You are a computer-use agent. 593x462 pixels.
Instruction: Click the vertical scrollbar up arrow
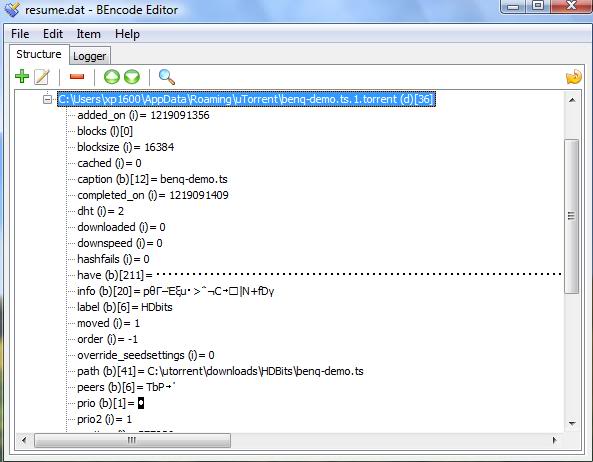coord(572,100)
